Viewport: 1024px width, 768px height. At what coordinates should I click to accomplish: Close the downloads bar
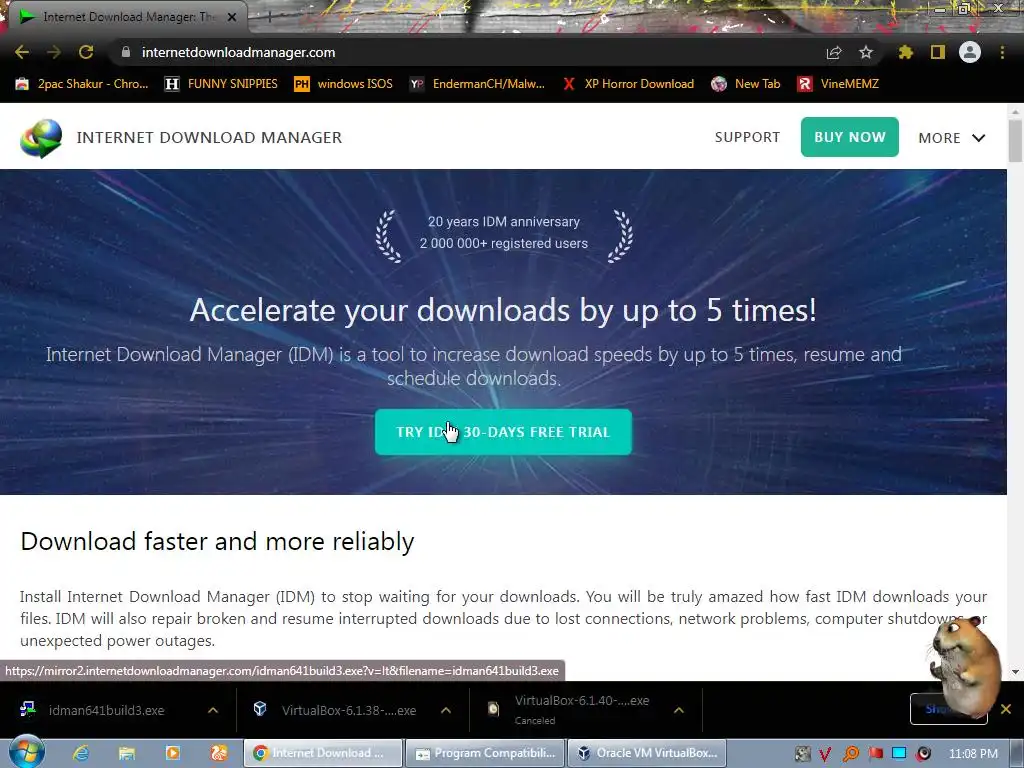tap(1006, 709)
